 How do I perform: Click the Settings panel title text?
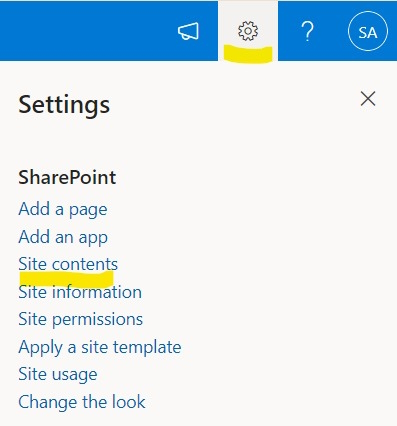(64, 105)
